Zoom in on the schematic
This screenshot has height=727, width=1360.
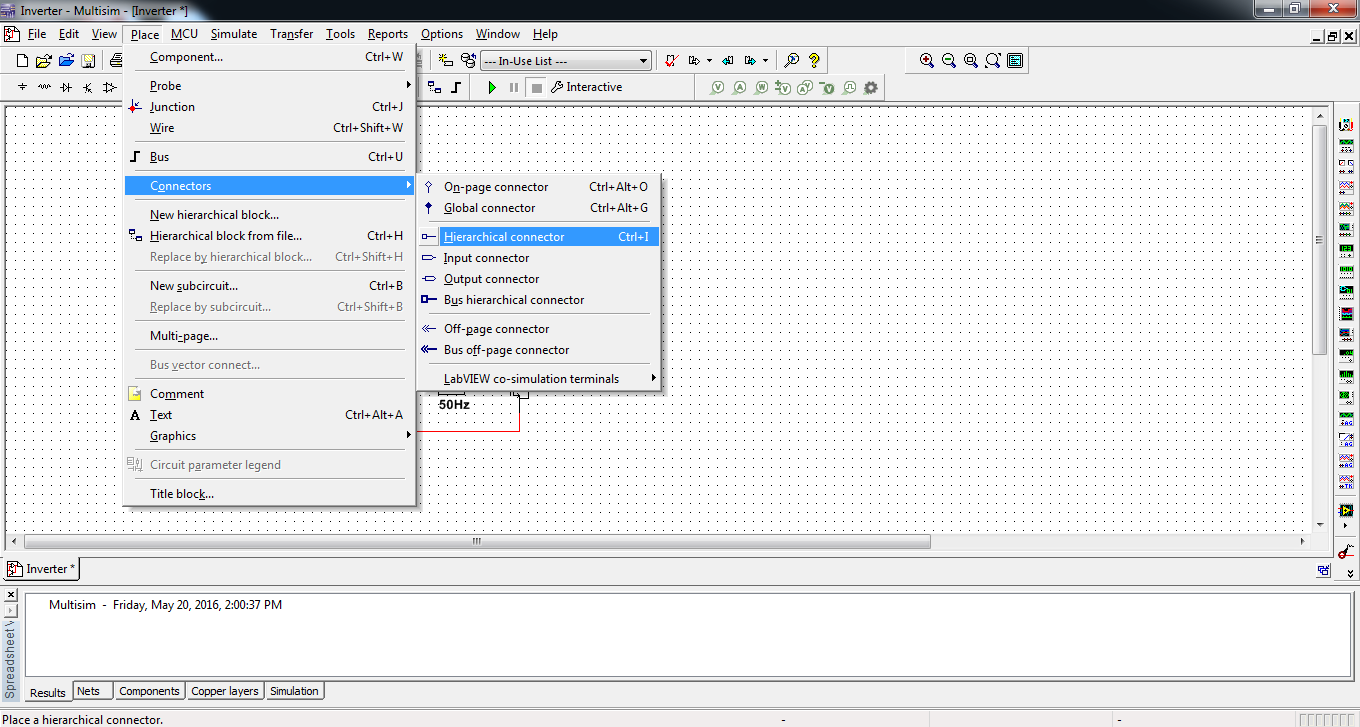pos(927,61)
